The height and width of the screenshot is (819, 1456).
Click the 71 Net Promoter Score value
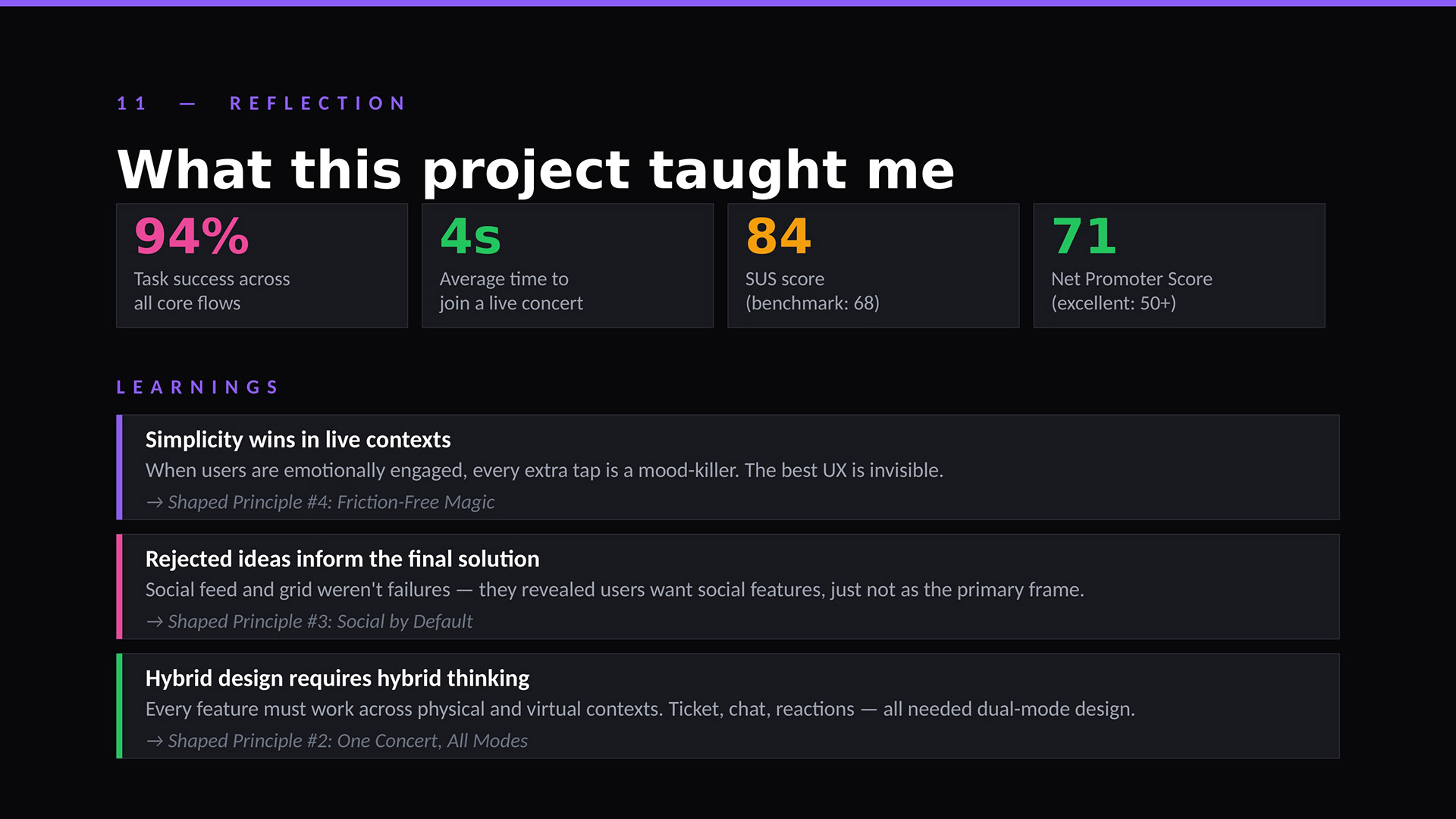tap(1084, 237)
